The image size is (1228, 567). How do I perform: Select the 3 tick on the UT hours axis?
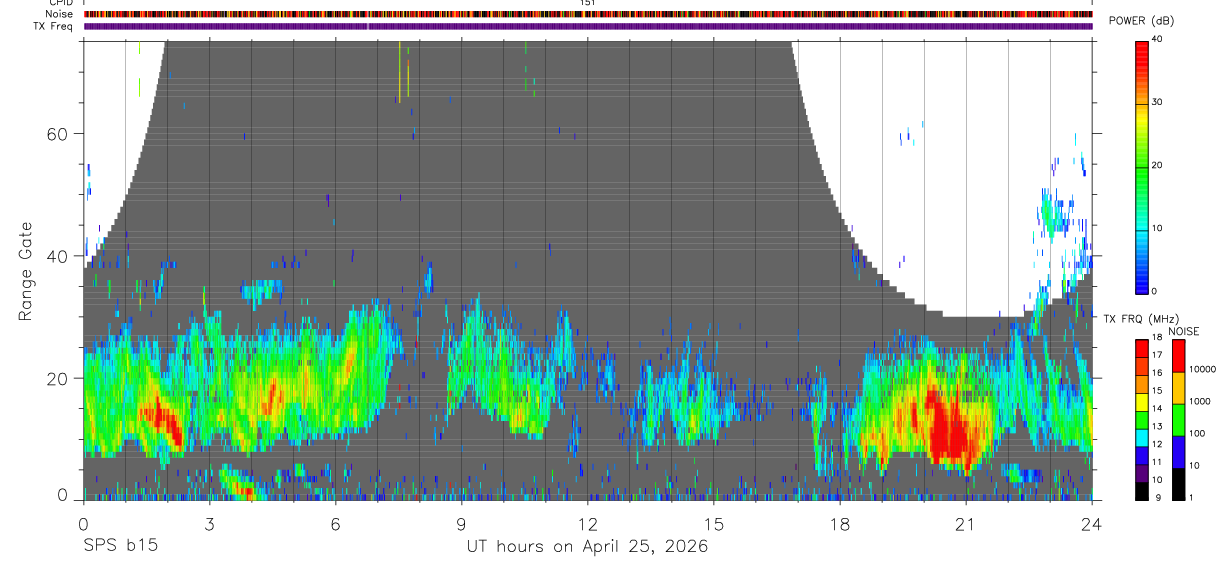[209, 523]
